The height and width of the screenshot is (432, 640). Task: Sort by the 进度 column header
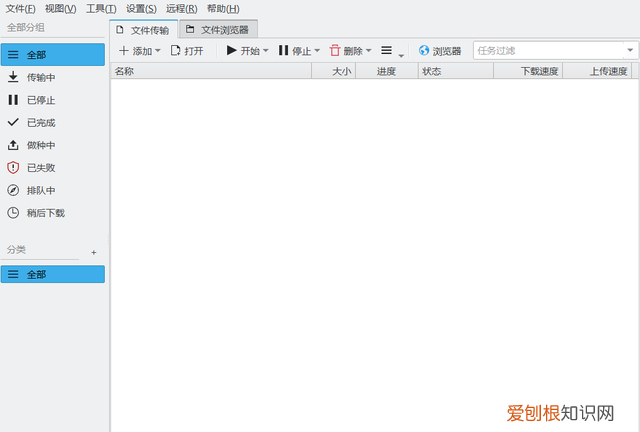tap(387, 71)
